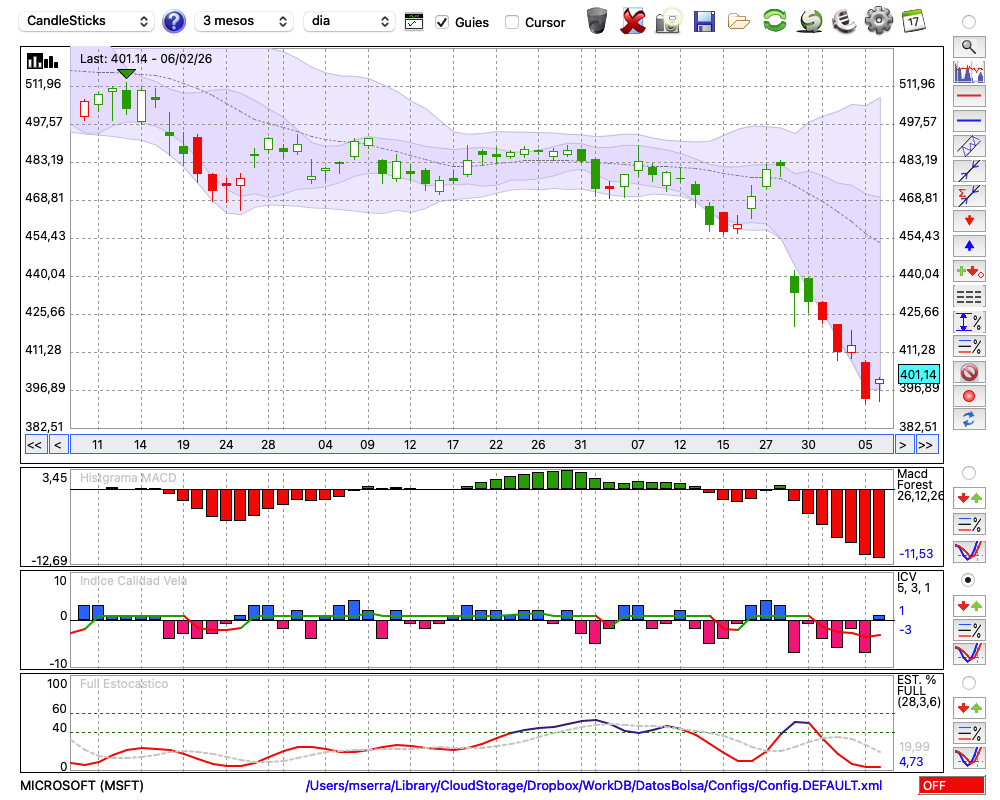Expand the dia interval dropdown
1000x800 pixels.
350,21
